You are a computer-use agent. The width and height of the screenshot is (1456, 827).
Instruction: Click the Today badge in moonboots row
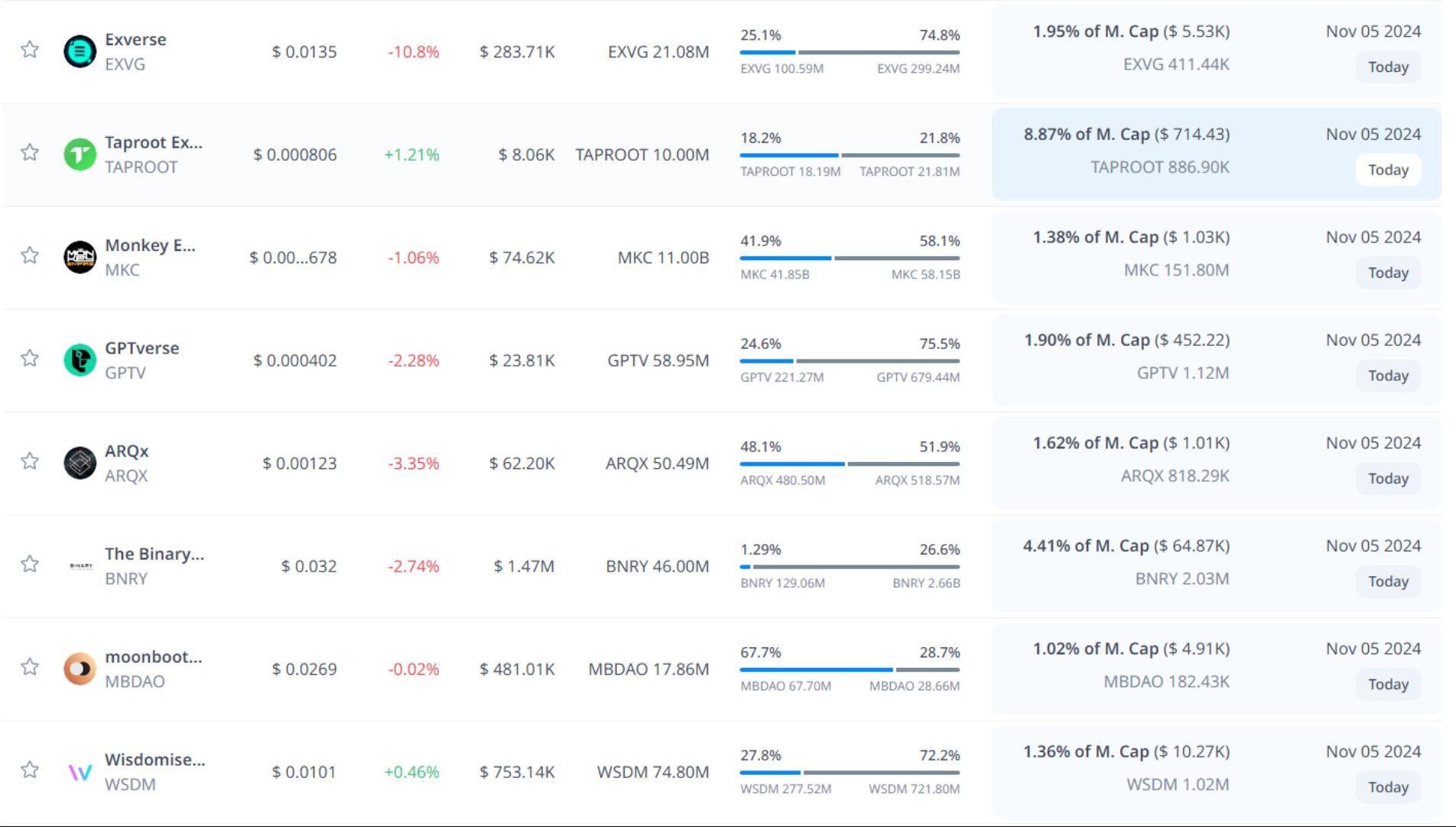point(1388,684)
